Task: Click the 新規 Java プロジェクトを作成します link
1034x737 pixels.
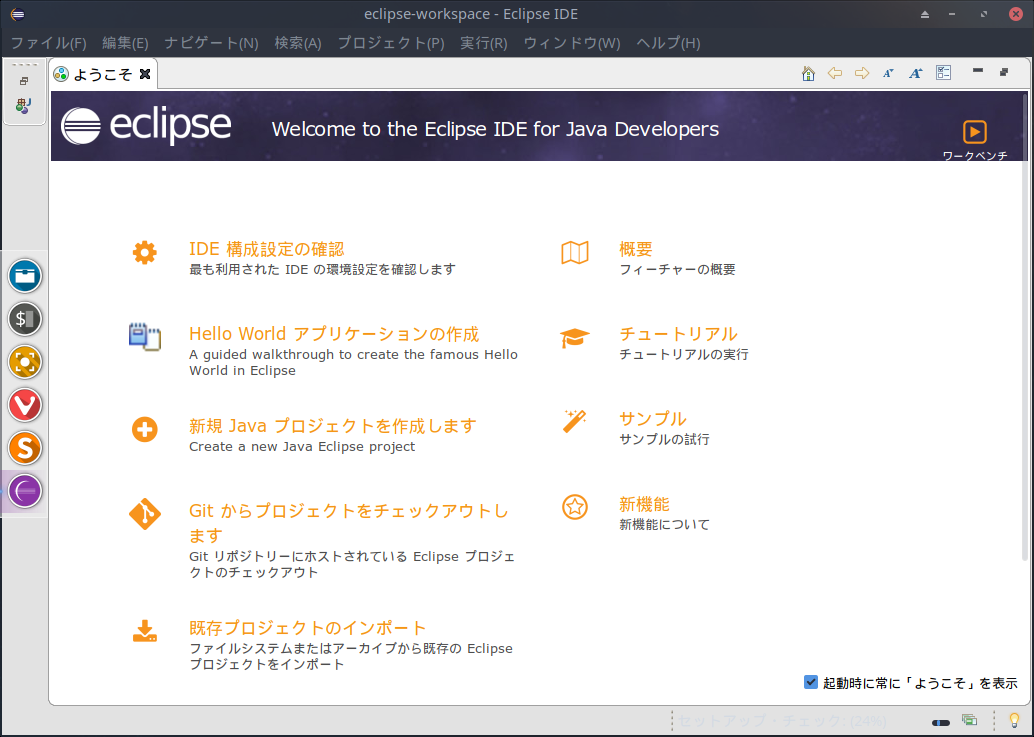Action: coord(332,426)
